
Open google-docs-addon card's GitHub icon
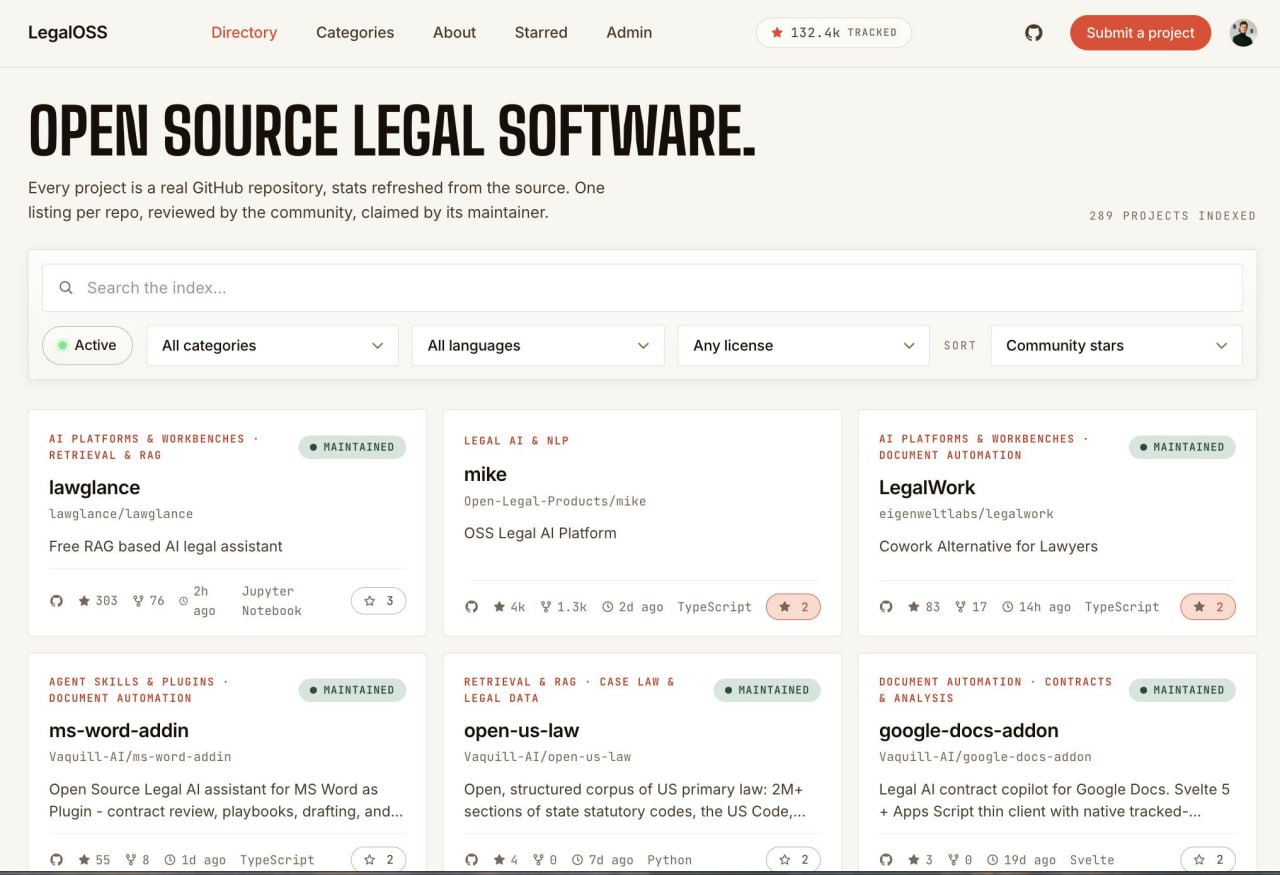point(886,860)
